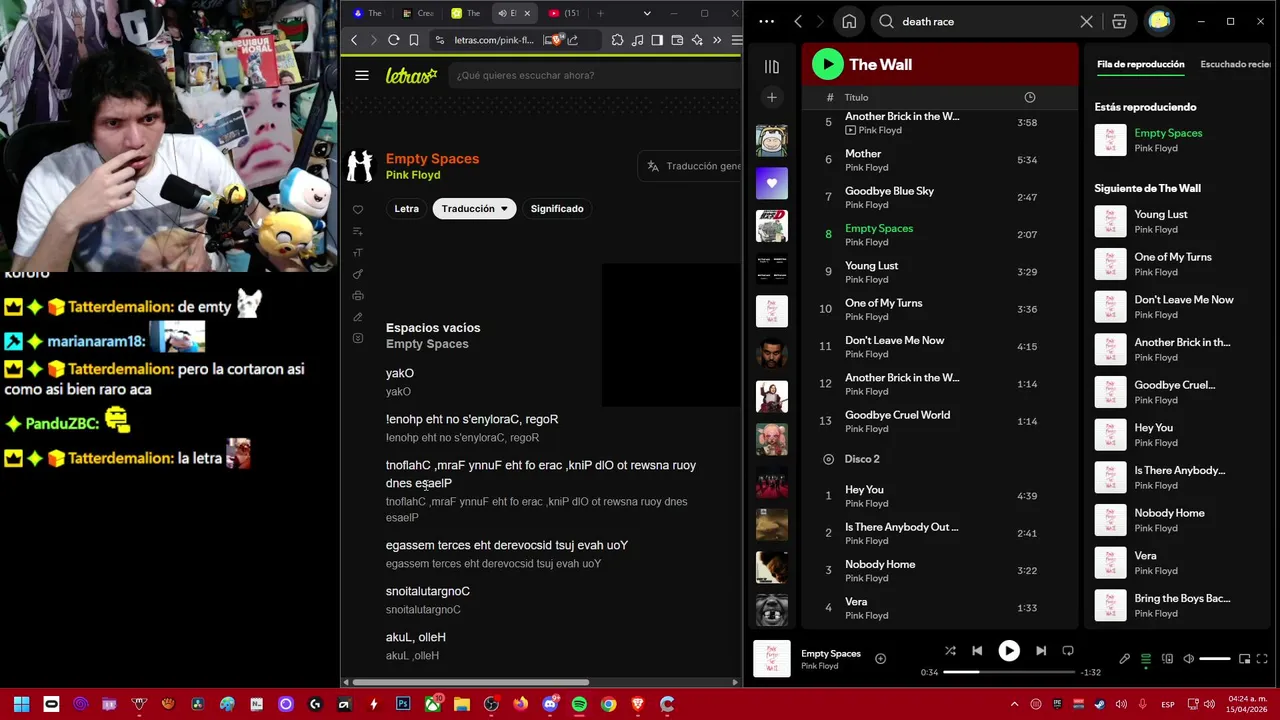The width and height of the screenshot is (1280, 720).
Task: Toggle the lyrics microphone icon in Spotify
Action: tap(1124, 659)
